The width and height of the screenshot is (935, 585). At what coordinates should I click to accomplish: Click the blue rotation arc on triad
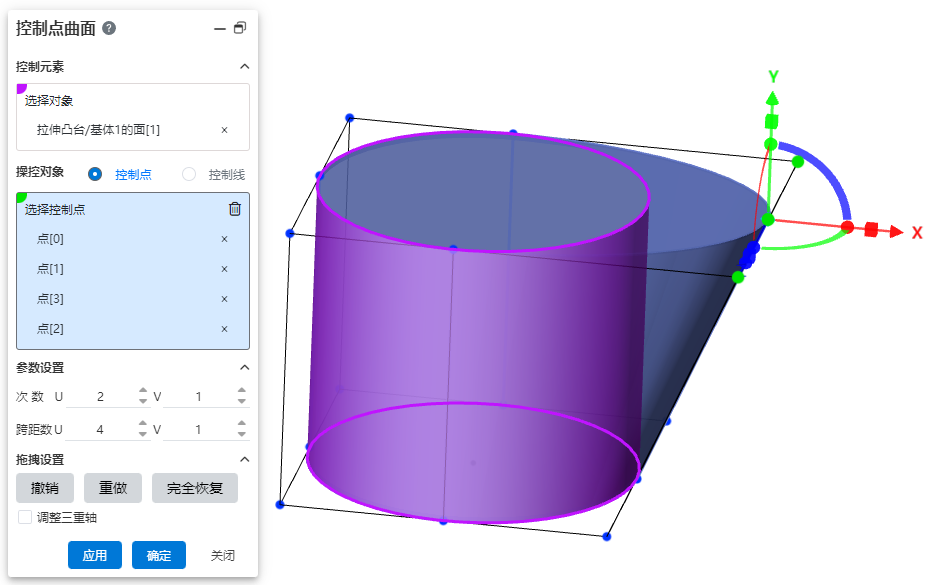pos(826,172)
